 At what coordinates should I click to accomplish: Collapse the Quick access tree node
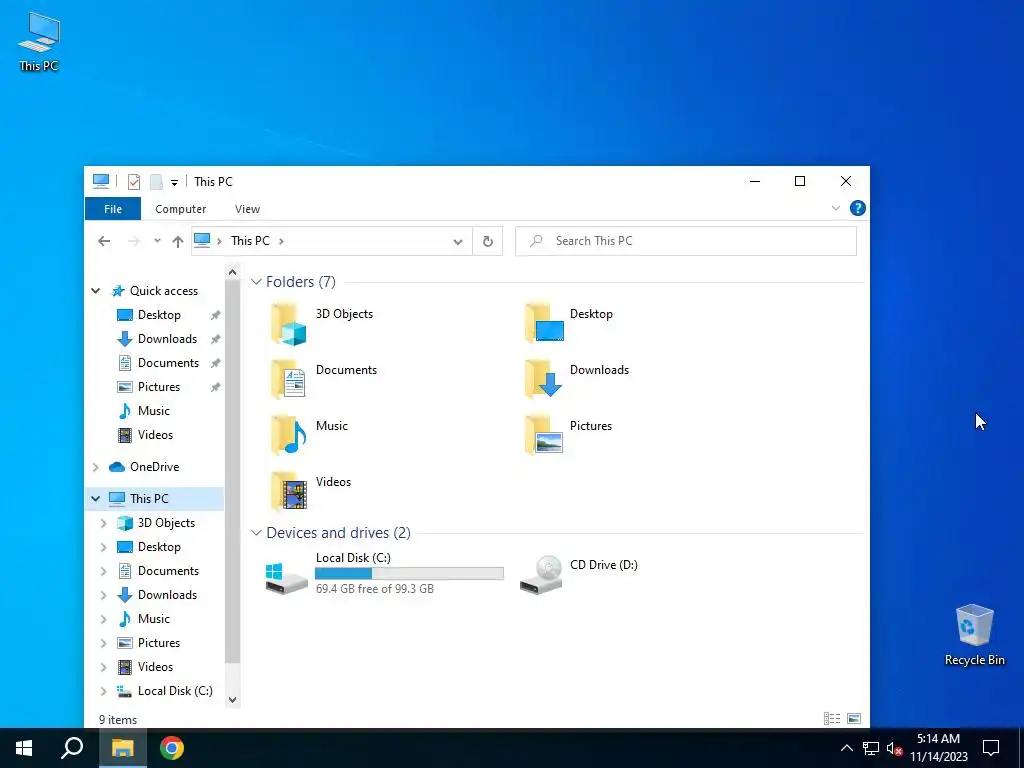tap(96, 291)
